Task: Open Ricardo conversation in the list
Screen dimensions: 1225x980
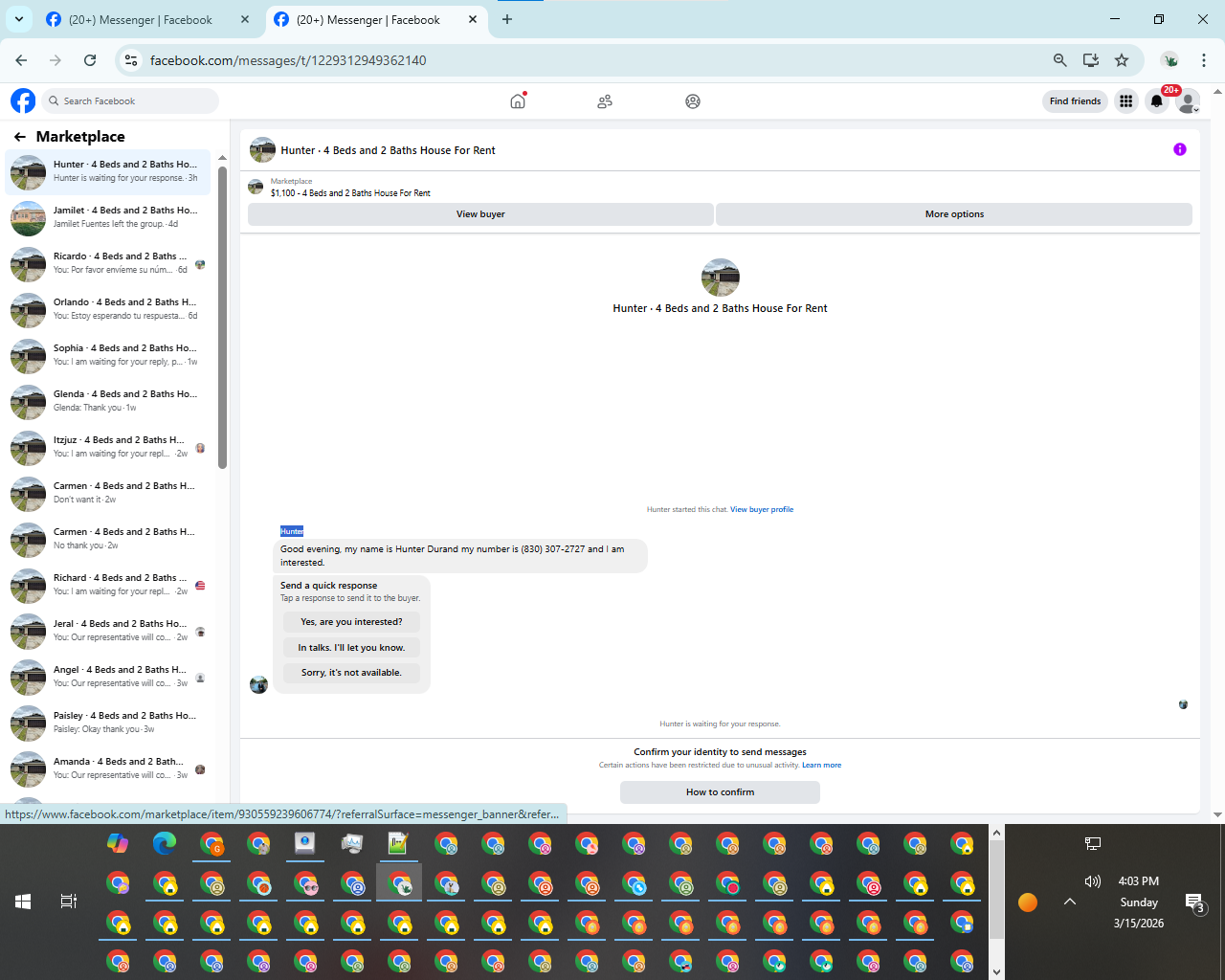Action: [x=108, y=264]
